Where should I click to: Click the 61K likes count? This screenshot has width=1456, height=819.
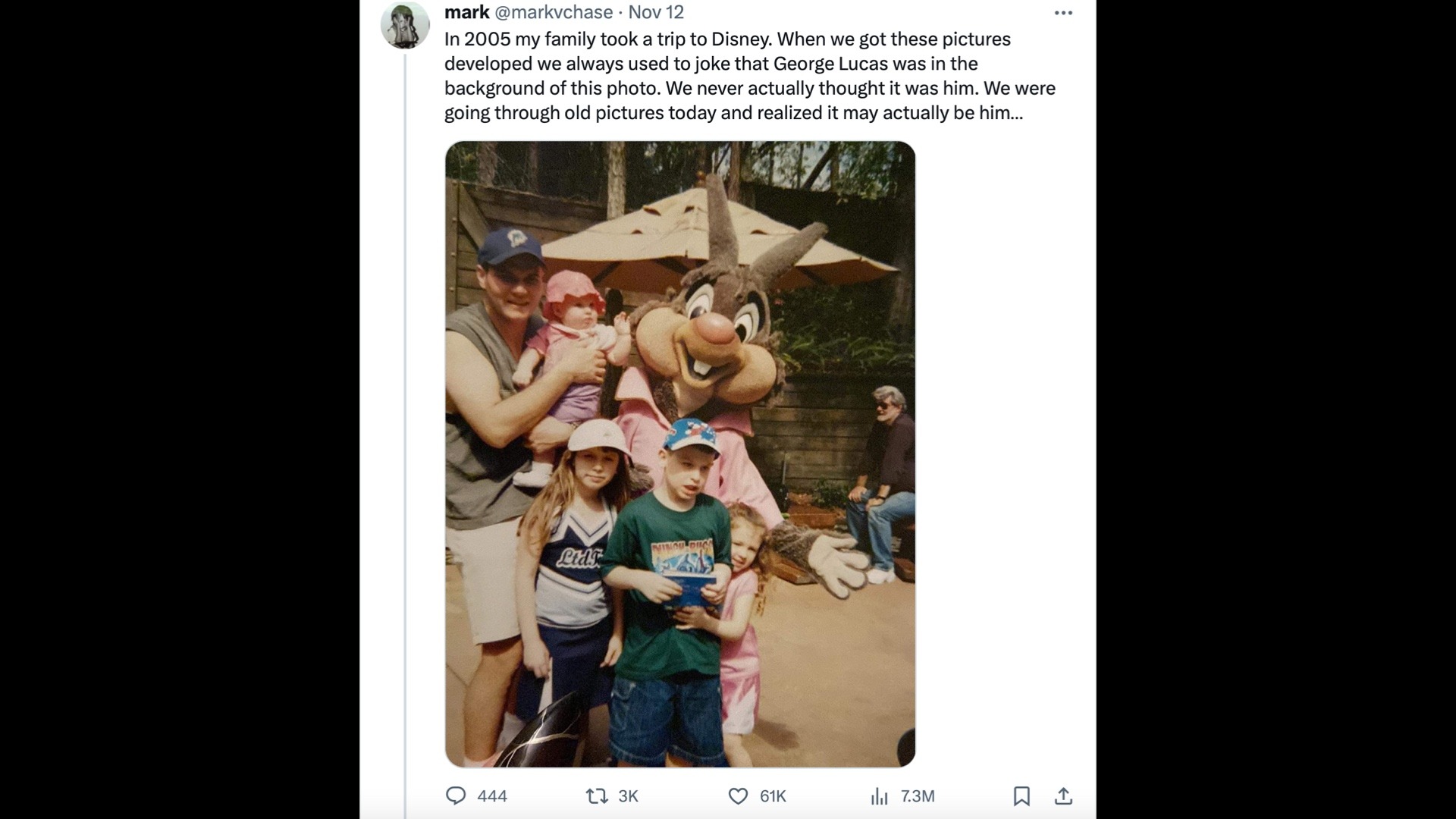click(x=773, y=795)
